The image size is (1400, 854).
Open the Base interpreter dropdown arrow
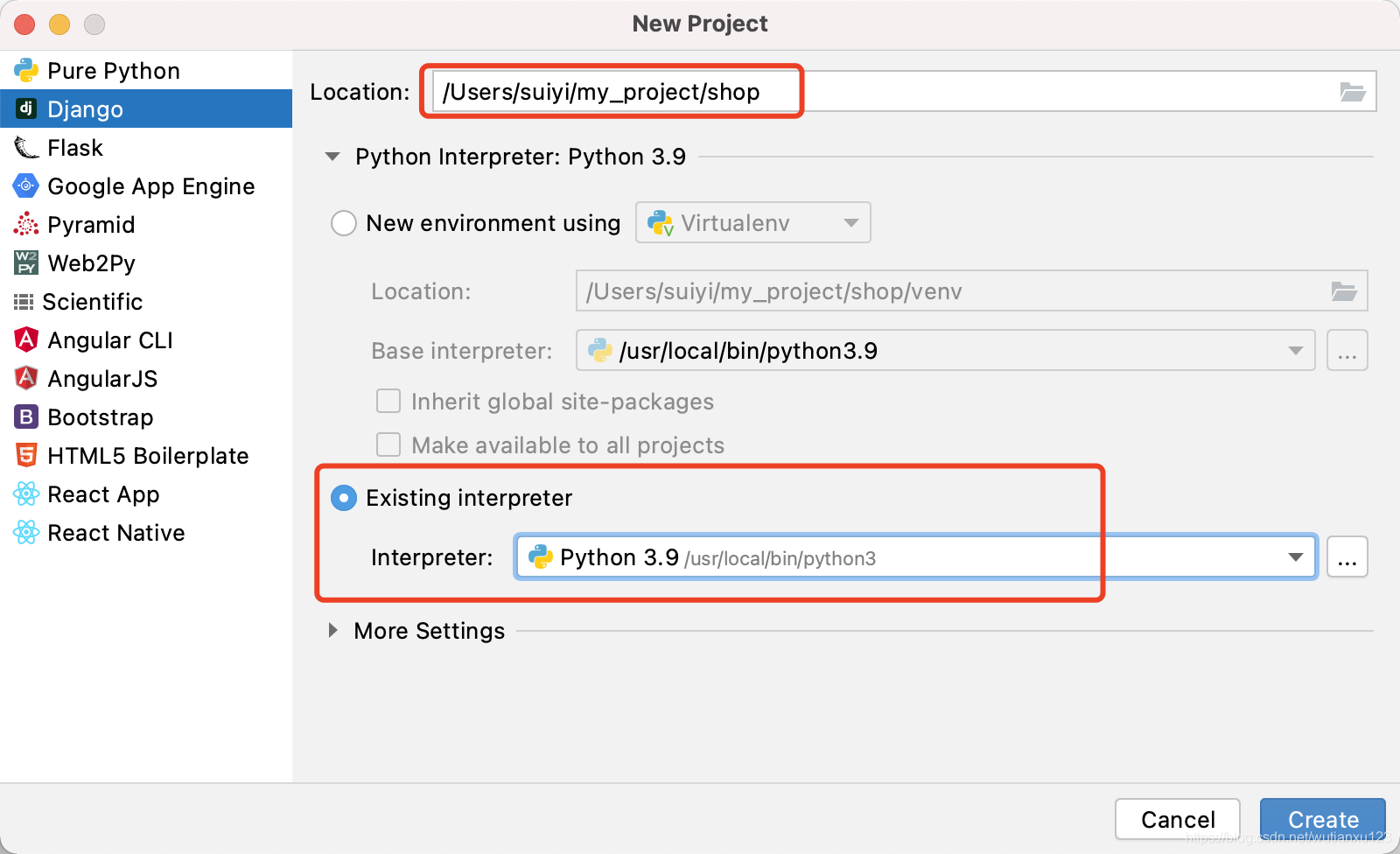point(1296,351)
